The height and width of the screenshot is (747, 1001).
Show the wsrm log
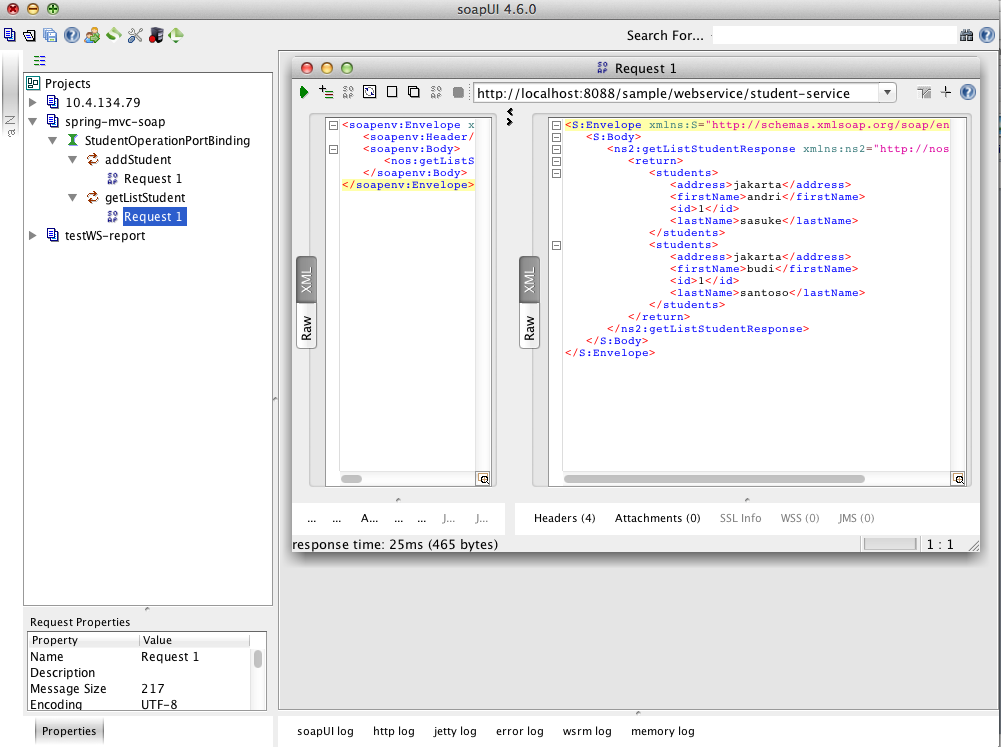[x=587, y=731]
